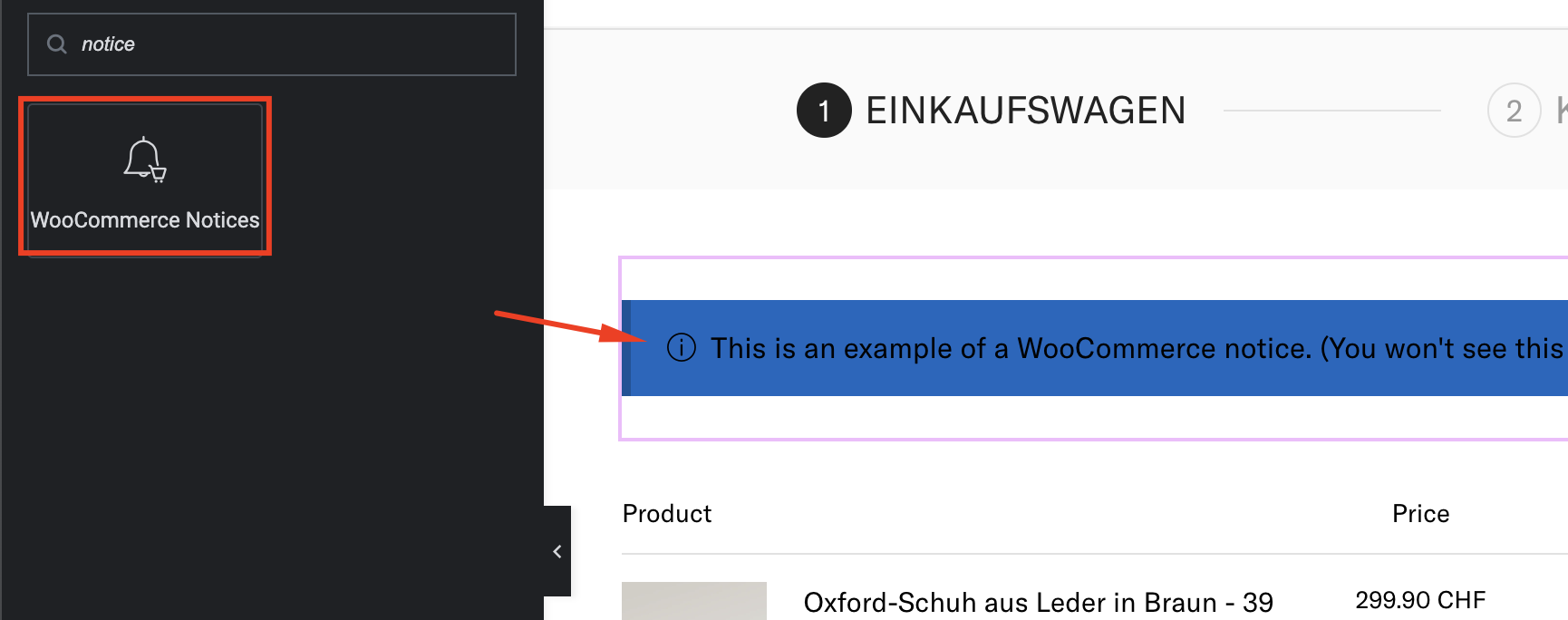
Task: Click the Product column header
Action: [667, 514]
